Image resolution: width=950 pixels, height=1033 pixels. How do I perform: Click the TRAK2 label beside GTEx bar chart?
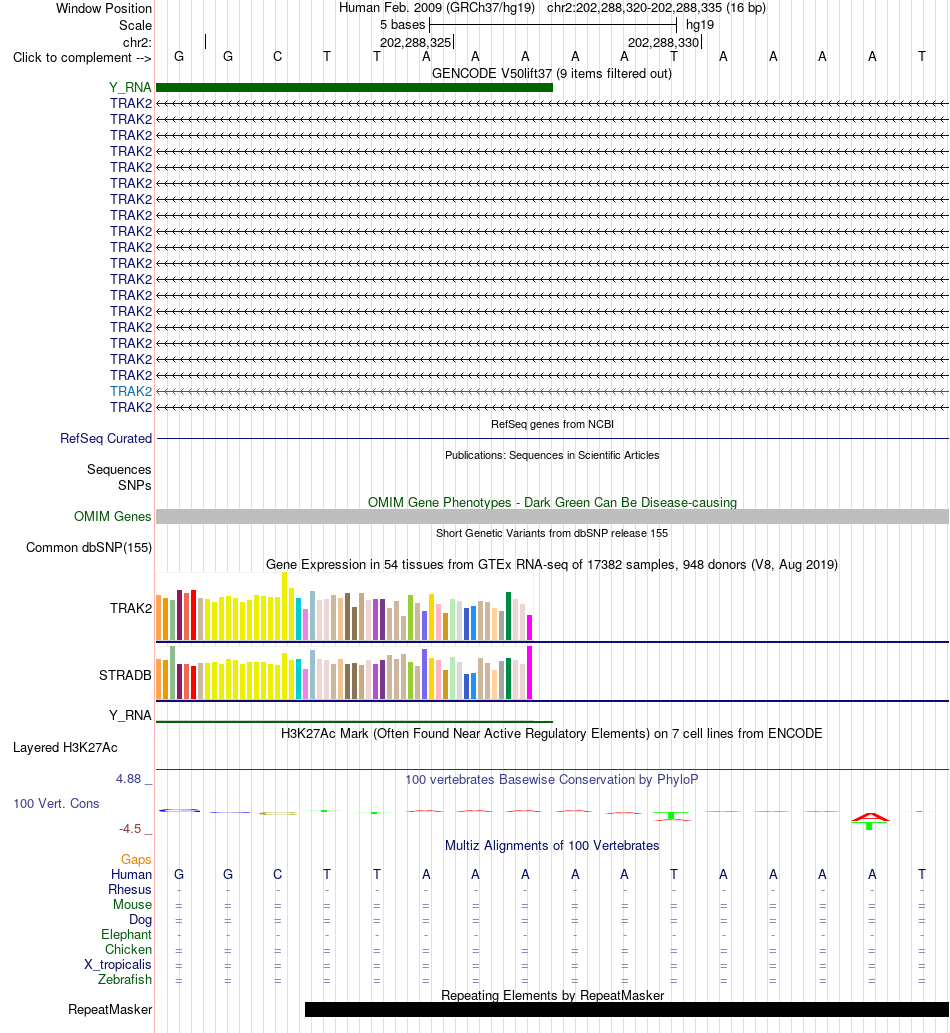(130, 608)
